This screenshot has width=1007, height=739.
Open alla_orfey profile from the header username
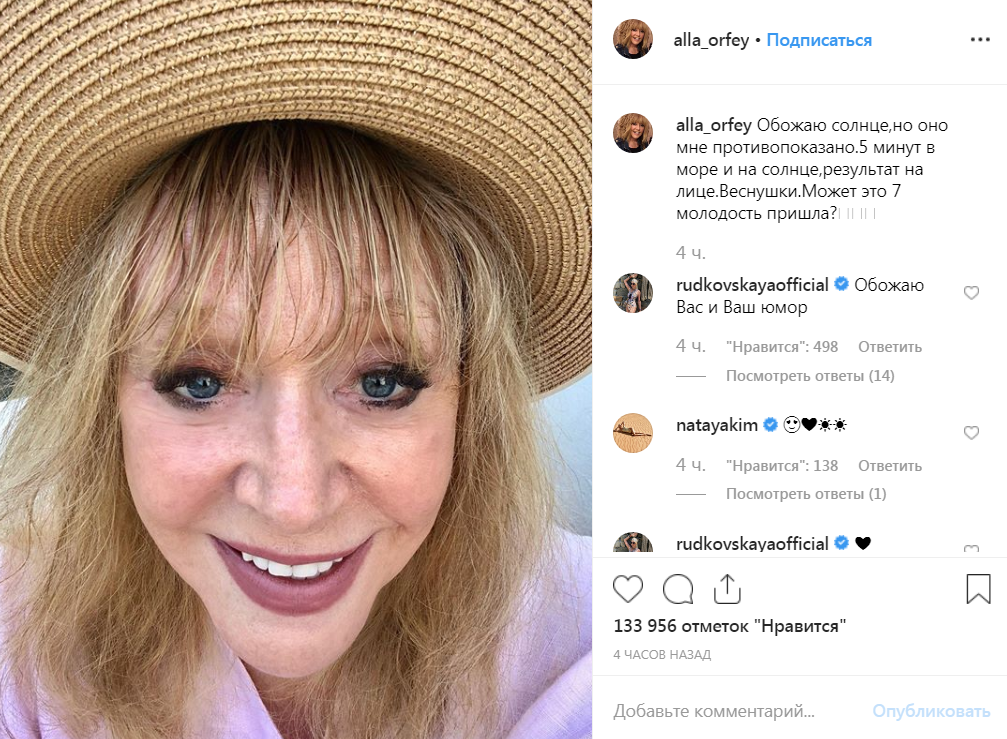coord(711,40)
